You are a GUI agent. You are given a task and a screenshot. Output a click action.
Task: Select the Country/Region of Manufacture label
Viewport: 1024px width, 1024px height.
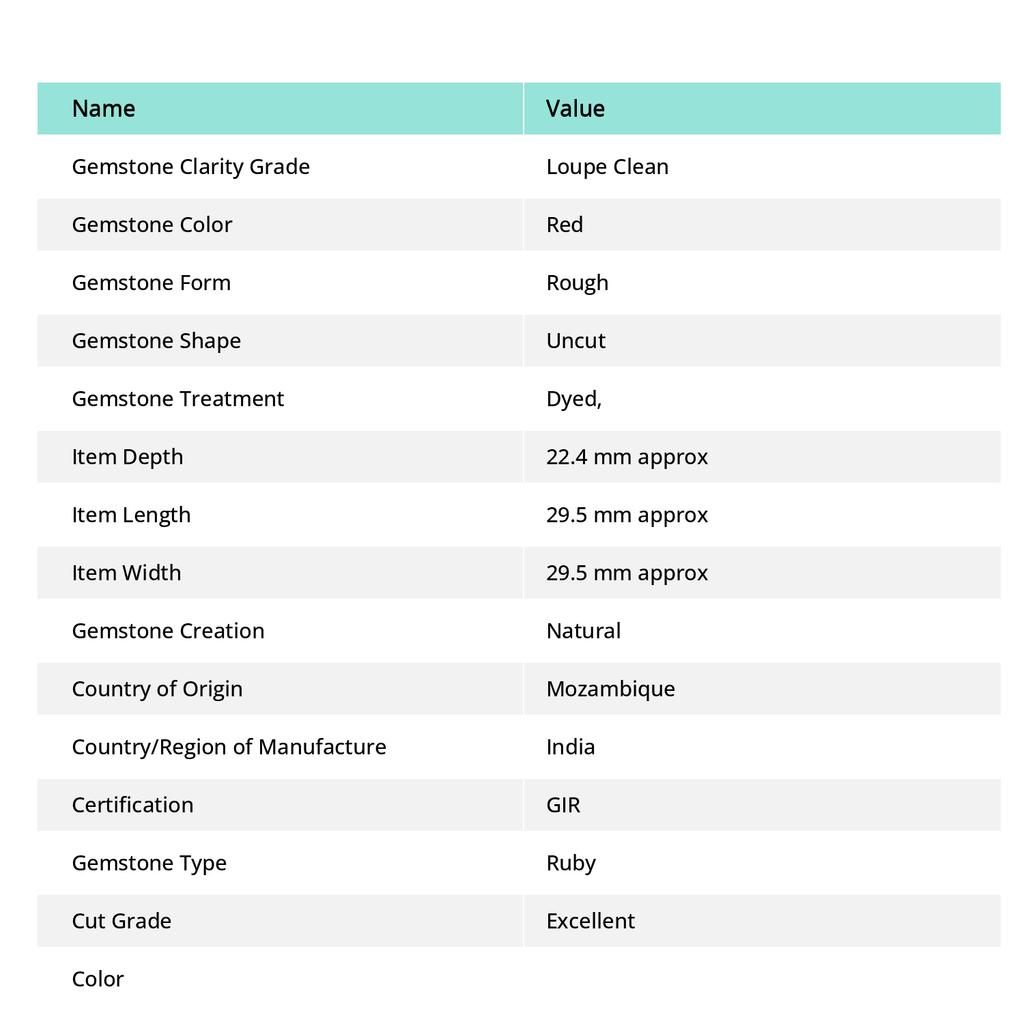229,747
